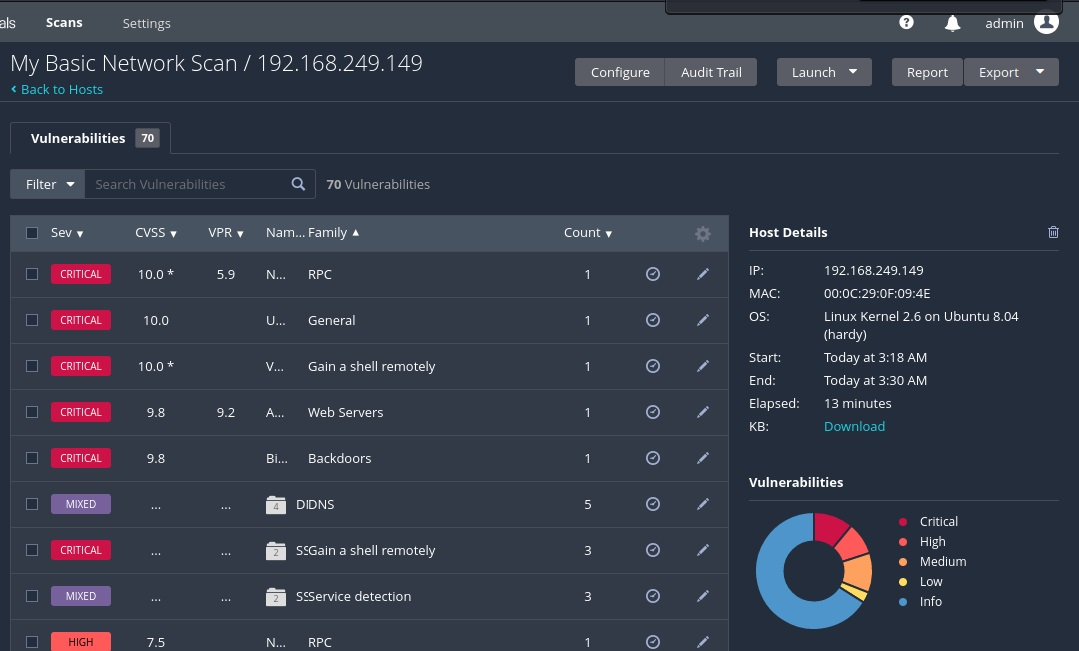This screenshot has width=1079, height=651.
Task: Sort by Family column
Action: coord(334,233)
